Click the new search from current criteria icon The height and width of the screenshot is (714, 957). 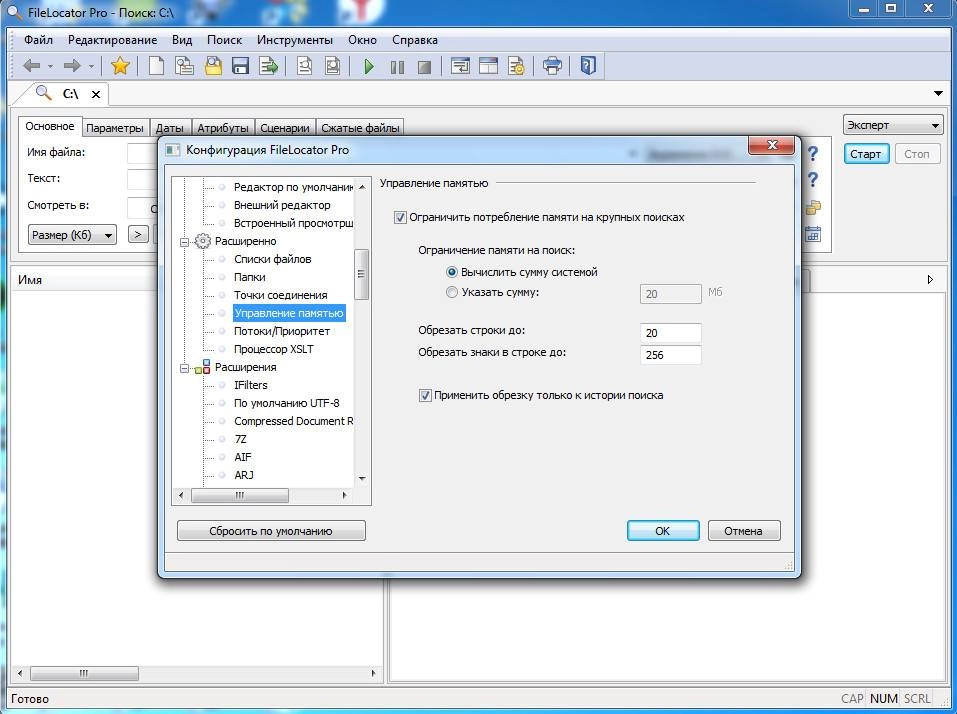click(184, 65)
